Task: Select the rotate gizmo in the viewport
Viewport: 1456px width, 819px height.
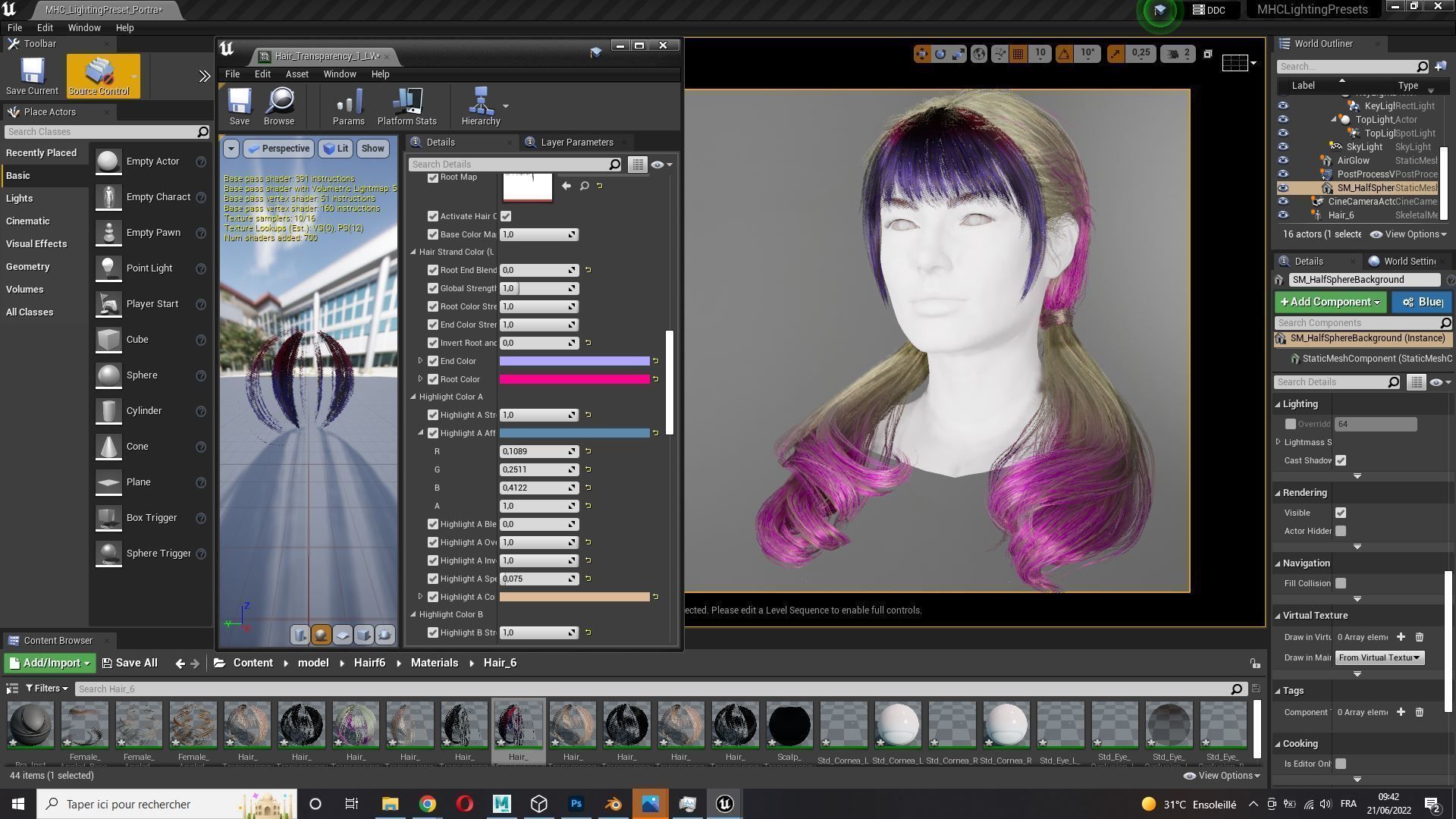Action: pyautogui.click(x=940, y=54)
